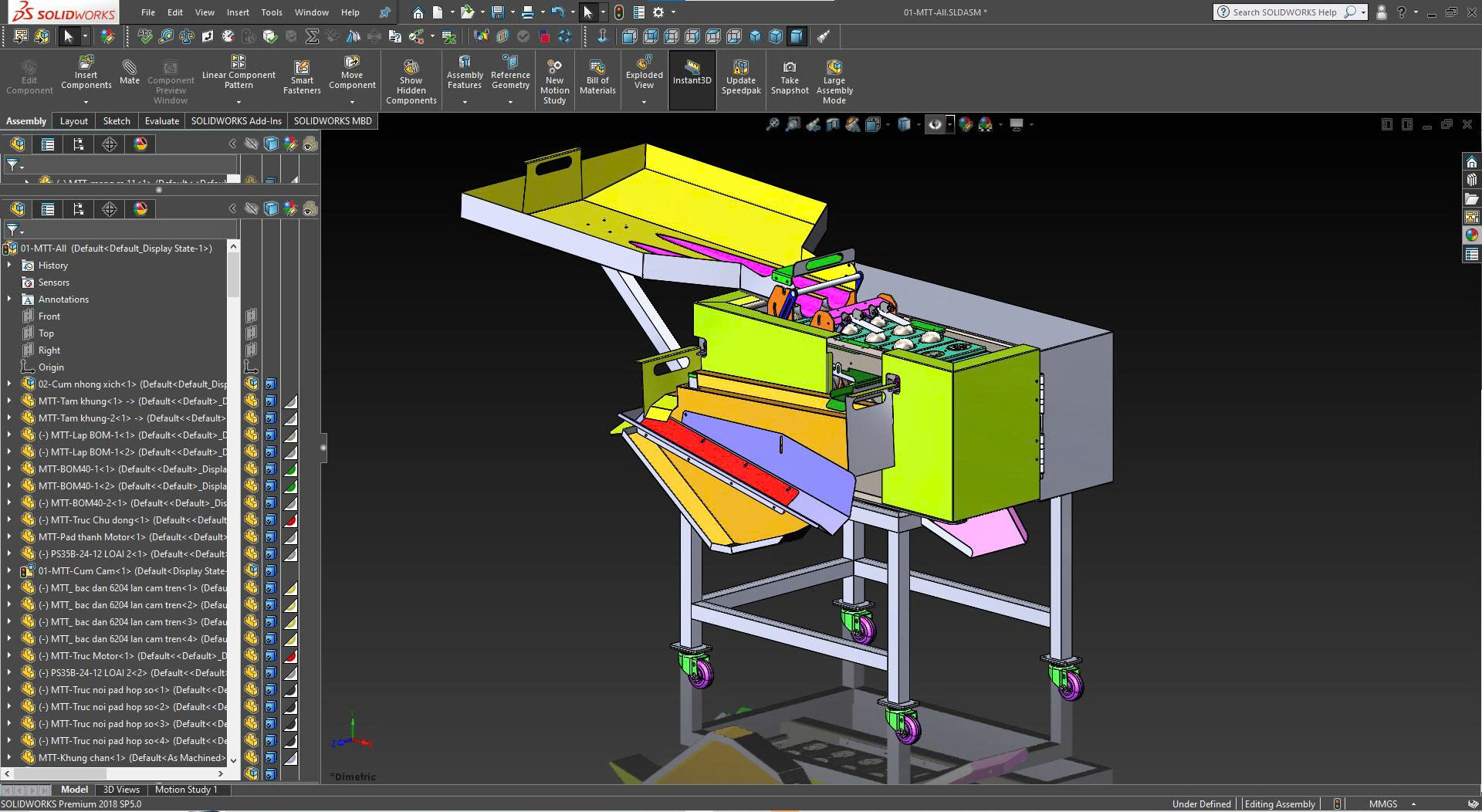This screenshot has height=812, width=1482.
Task: Switch to the Sketch tab
Action: [x=117, y=121]
